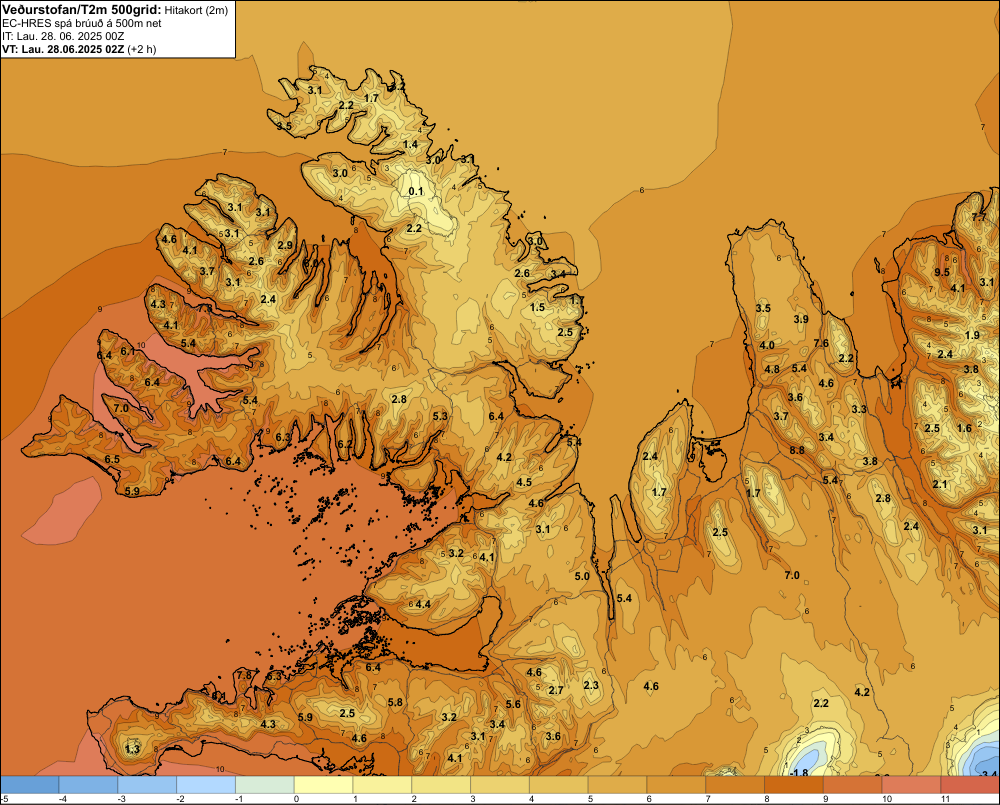Click the '1.9' temperature value
The width and height of the screenshot is (1000, 805).
pyautogui.click(x=972, y=336)
